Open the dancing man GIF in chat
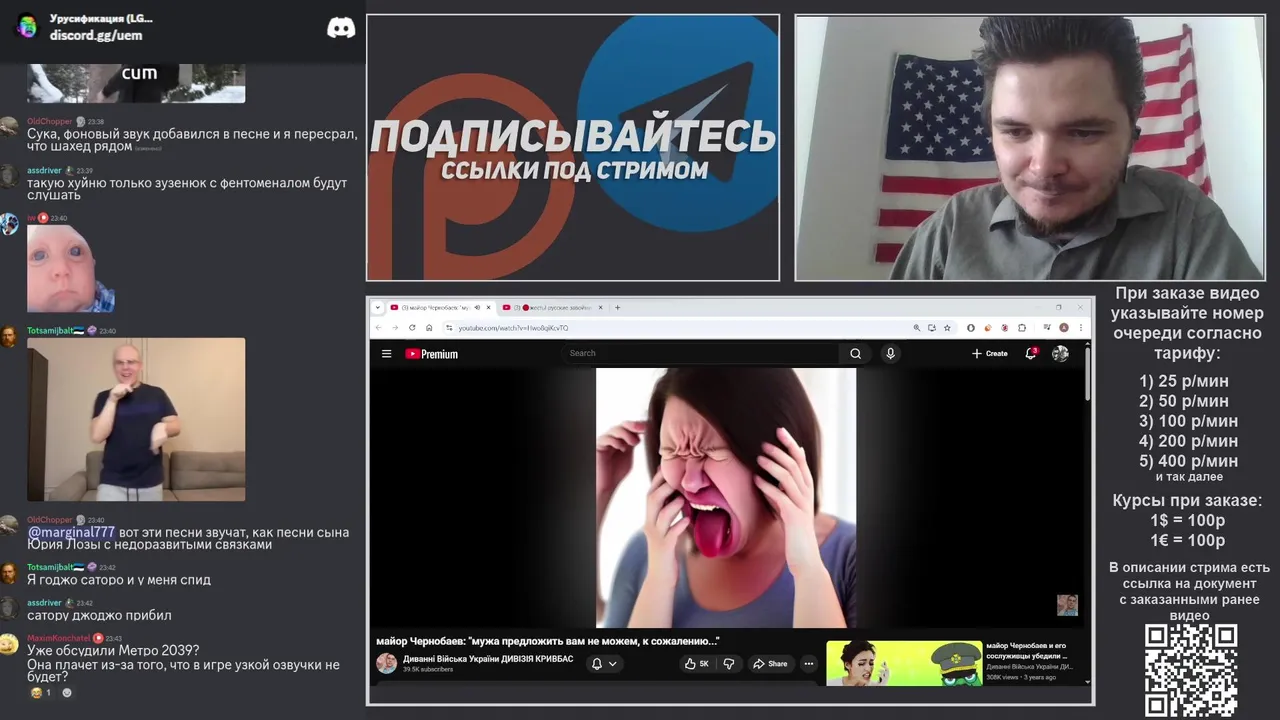 click(136, 419)
